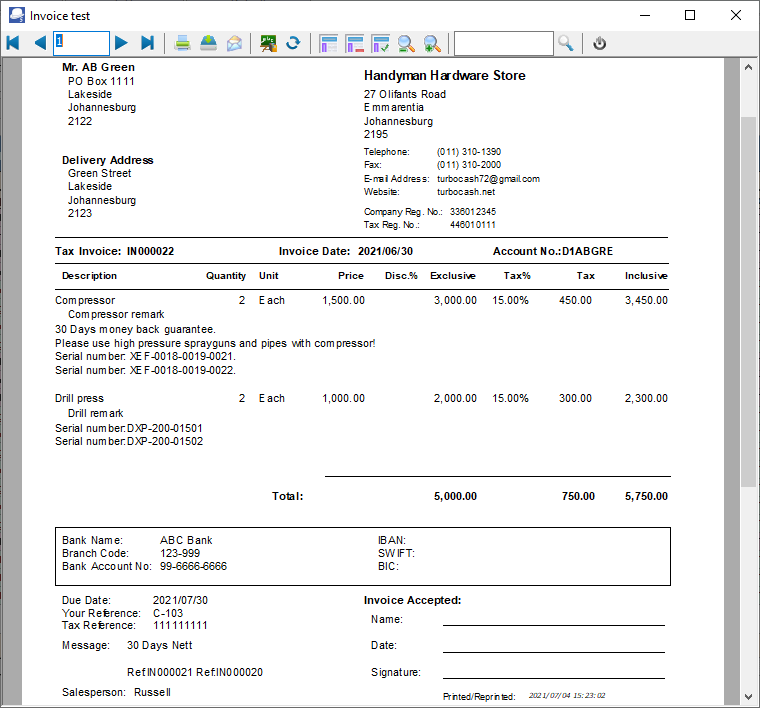Screen dimensions: 760x708
Task: Click the search text field
Action: [x=503, y=43]
